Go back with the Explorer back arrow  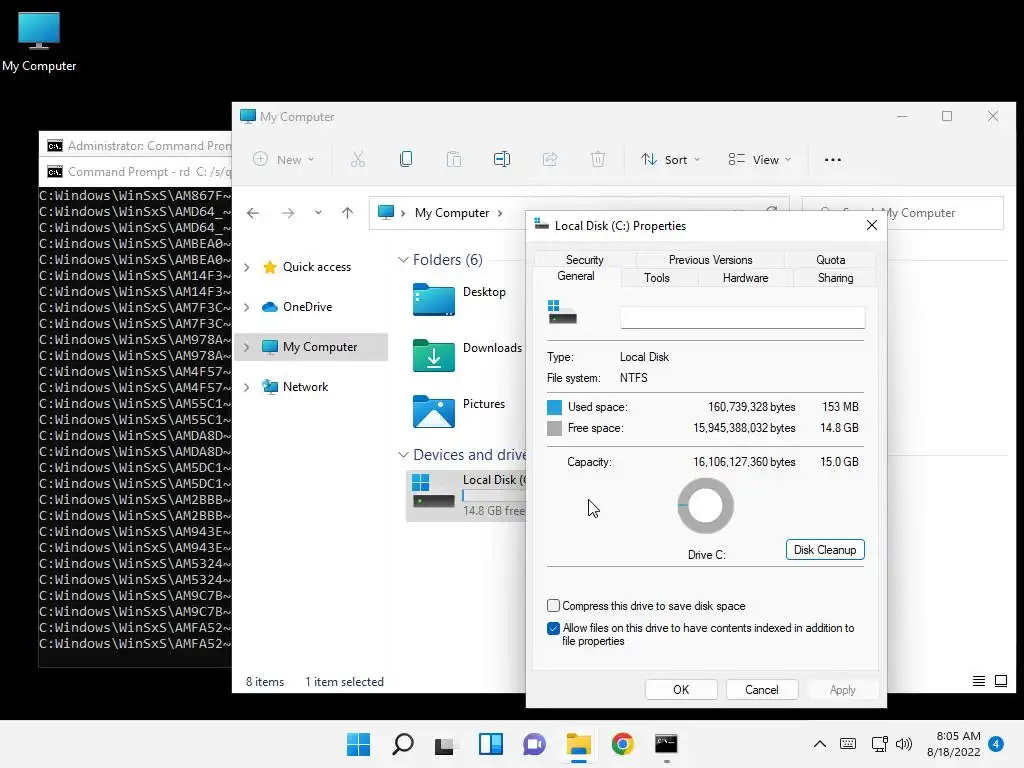(253, 213)
